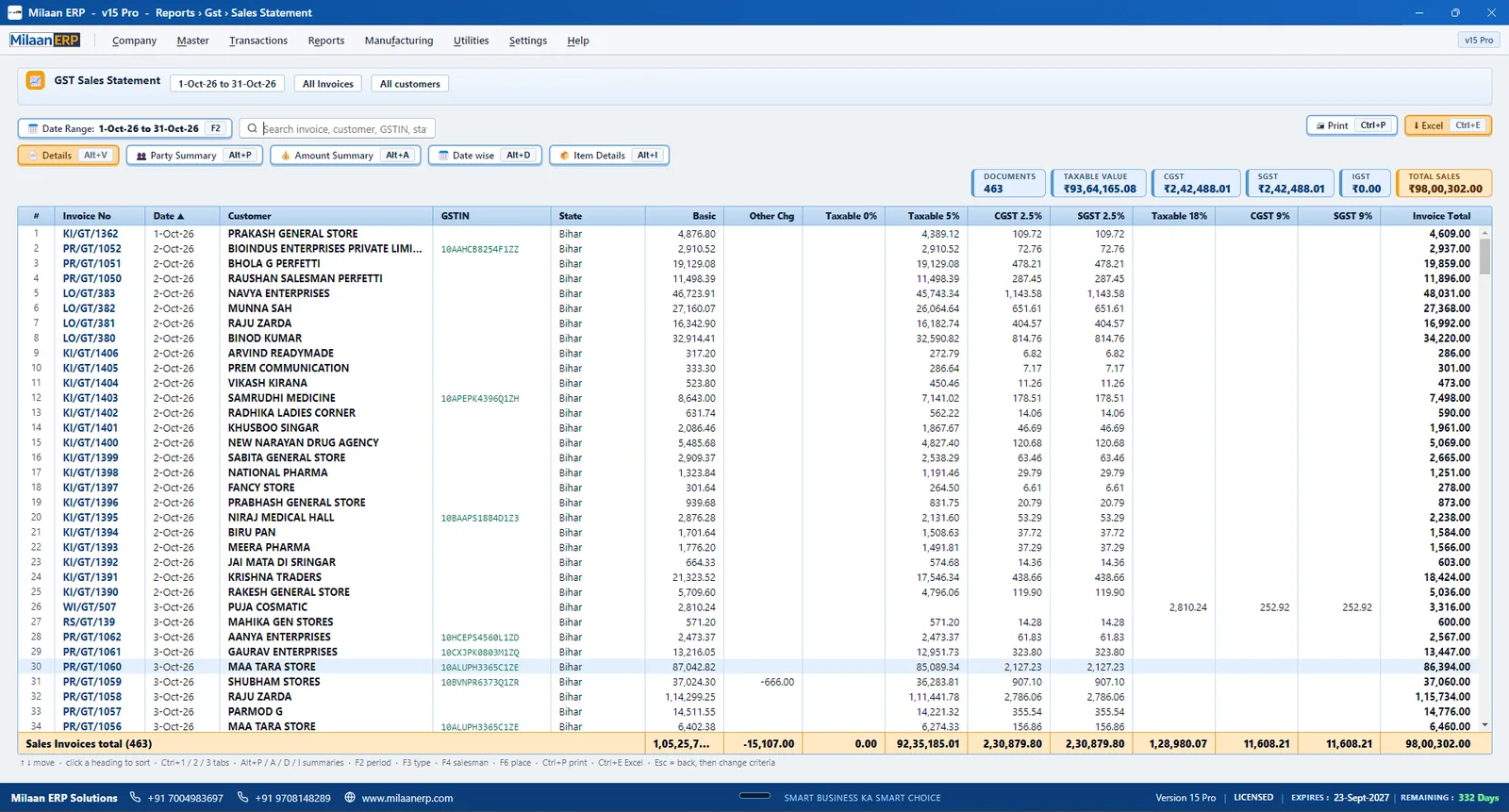1509x812 pixels.
Task: Open the Manufacturing menu
Action: pyautogui.click(x=399, y=41)
